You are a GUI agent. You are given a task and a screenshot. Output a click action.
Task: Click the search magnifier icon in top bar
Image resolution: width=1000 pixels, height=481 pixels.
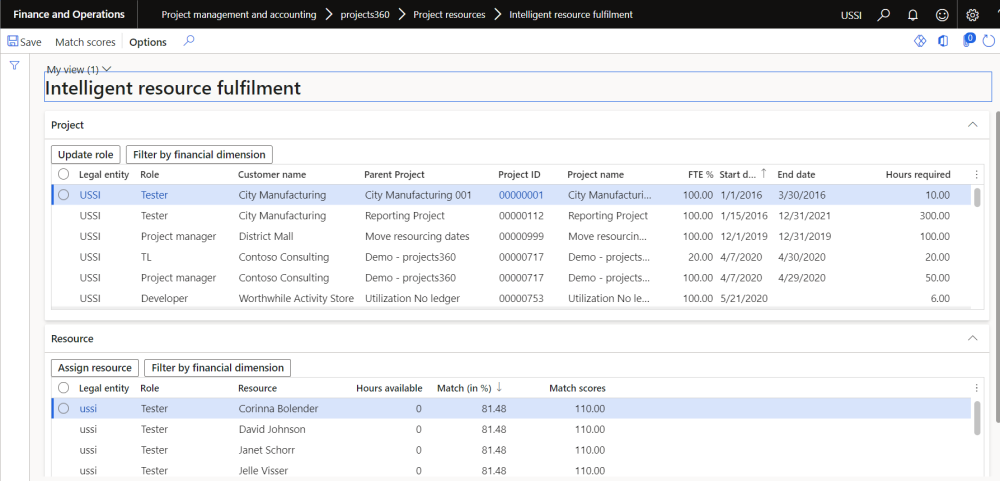pos(883,15)
